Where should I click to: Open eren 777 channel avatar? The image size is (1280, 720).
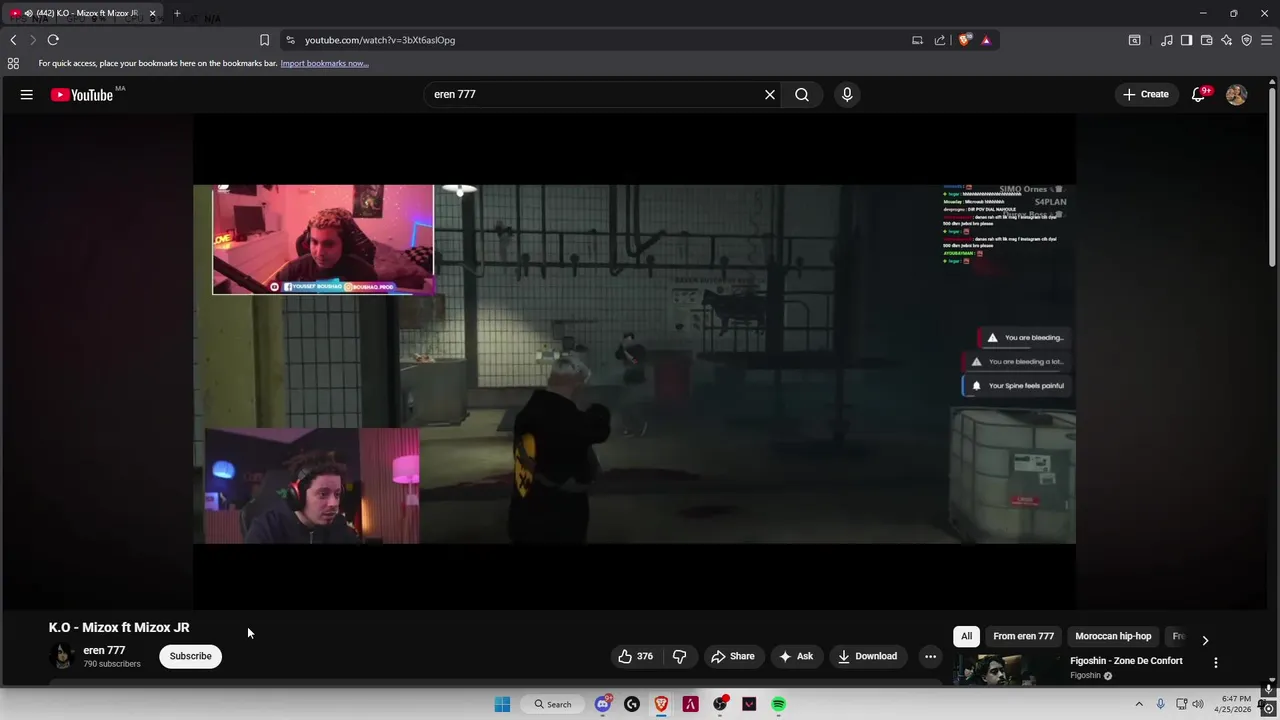click(63, 656)
